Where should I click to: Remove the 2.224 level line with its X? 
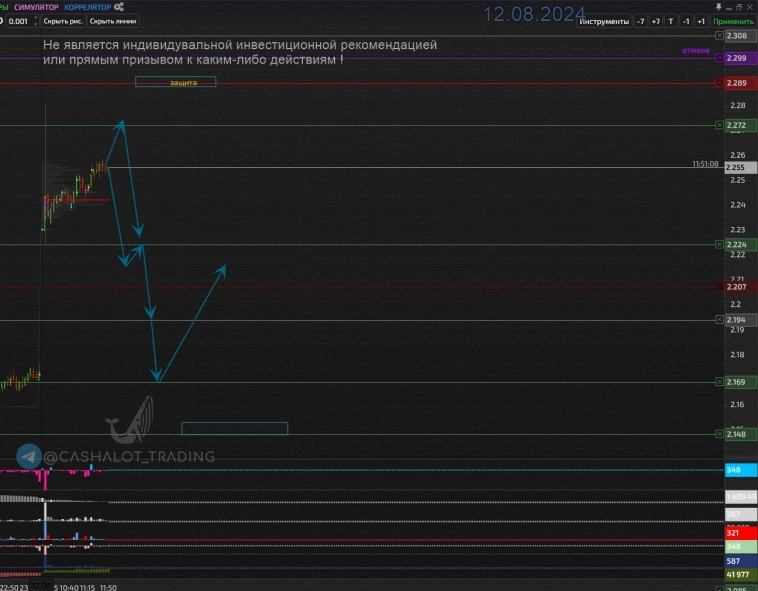click(719, 245)
